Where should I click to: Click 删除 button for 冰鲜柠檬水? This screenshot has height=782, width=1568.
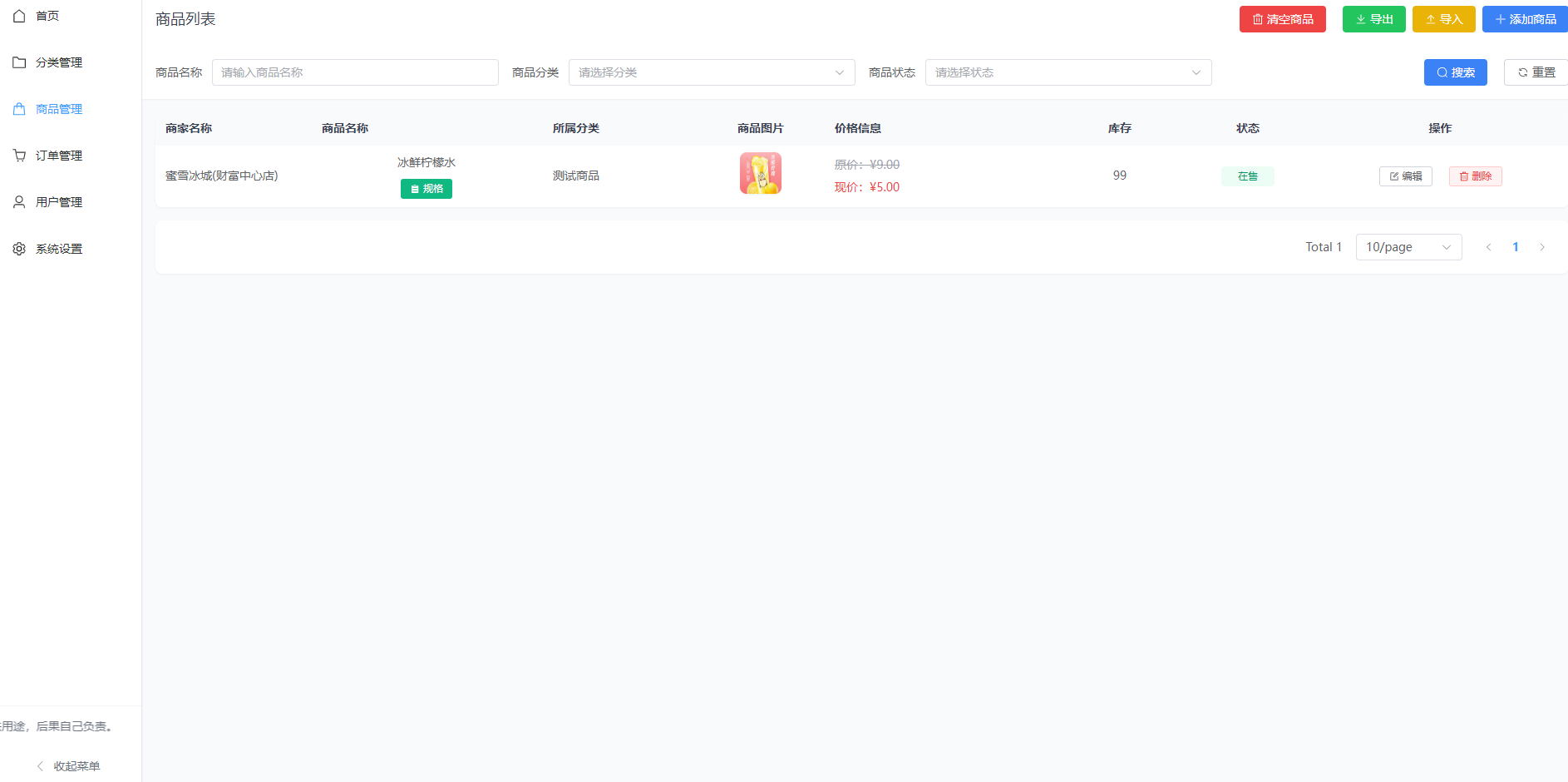point(1476,176)
